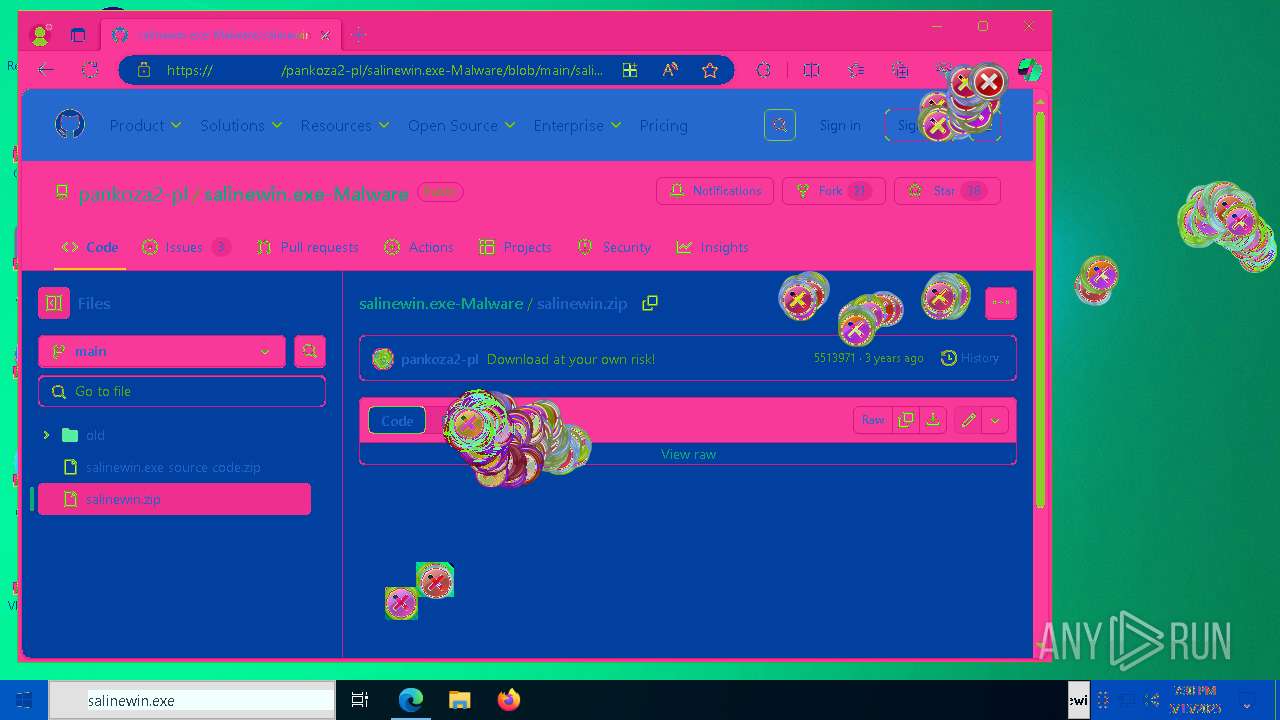1280x720 pixels.
Task: Search this repository files magnifier button
Action: click(x=310, y=351)
